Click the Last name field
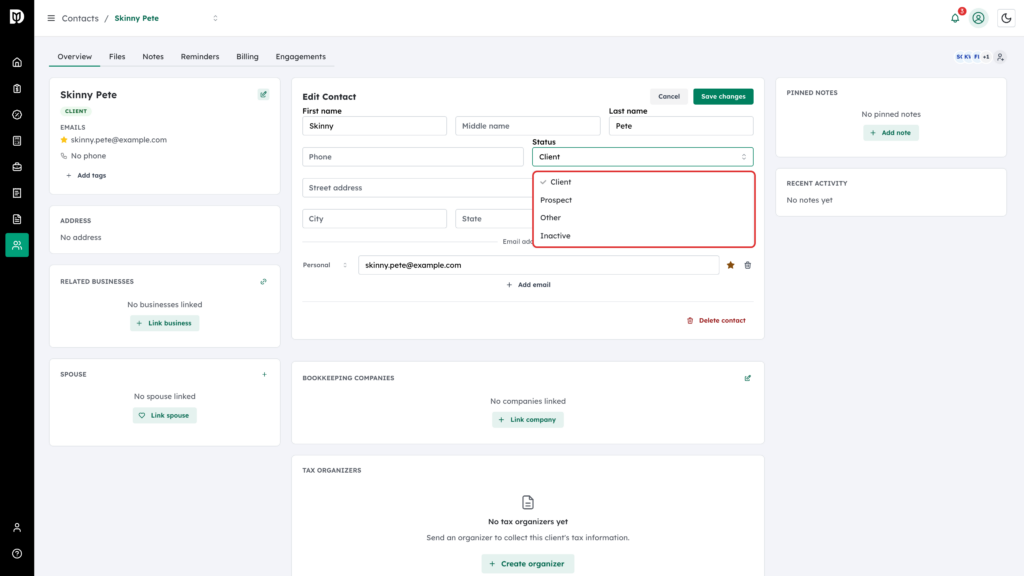 681,126
